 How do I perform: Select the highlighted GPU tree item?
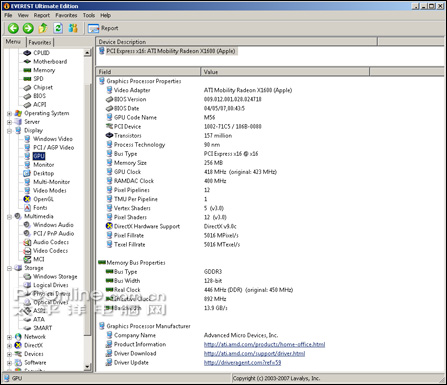[x=39, y=156]
